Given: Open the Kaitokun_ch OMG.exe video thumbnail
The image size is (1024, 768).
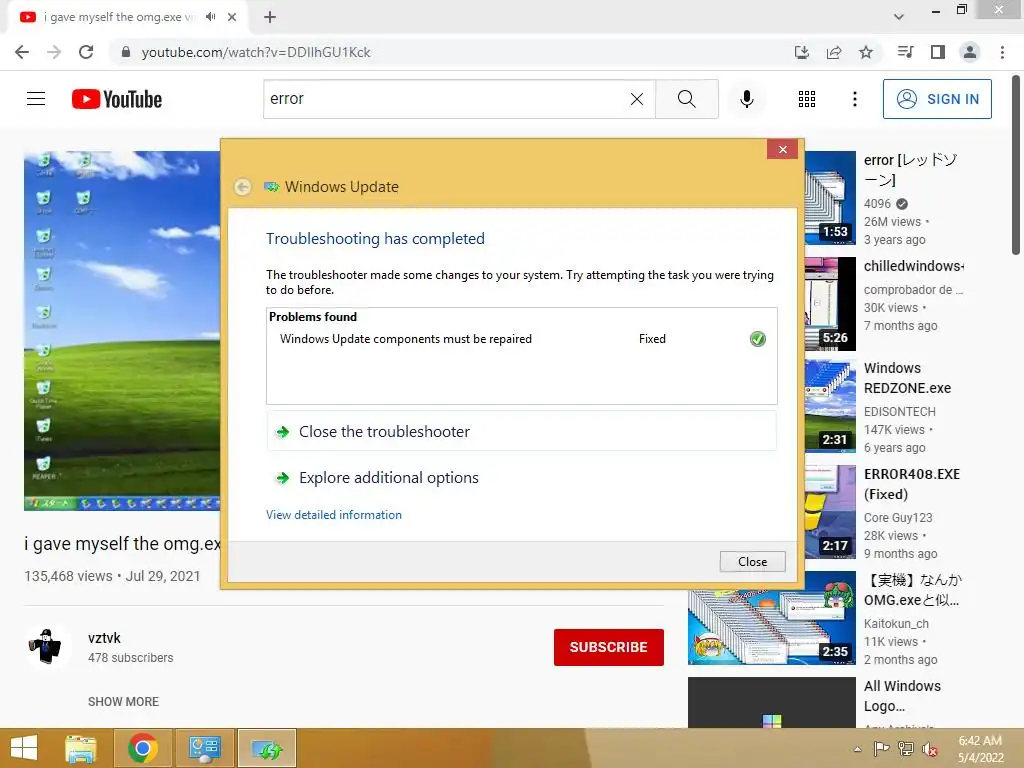Looking at the screenshot, I should click(x=771, y=618).
